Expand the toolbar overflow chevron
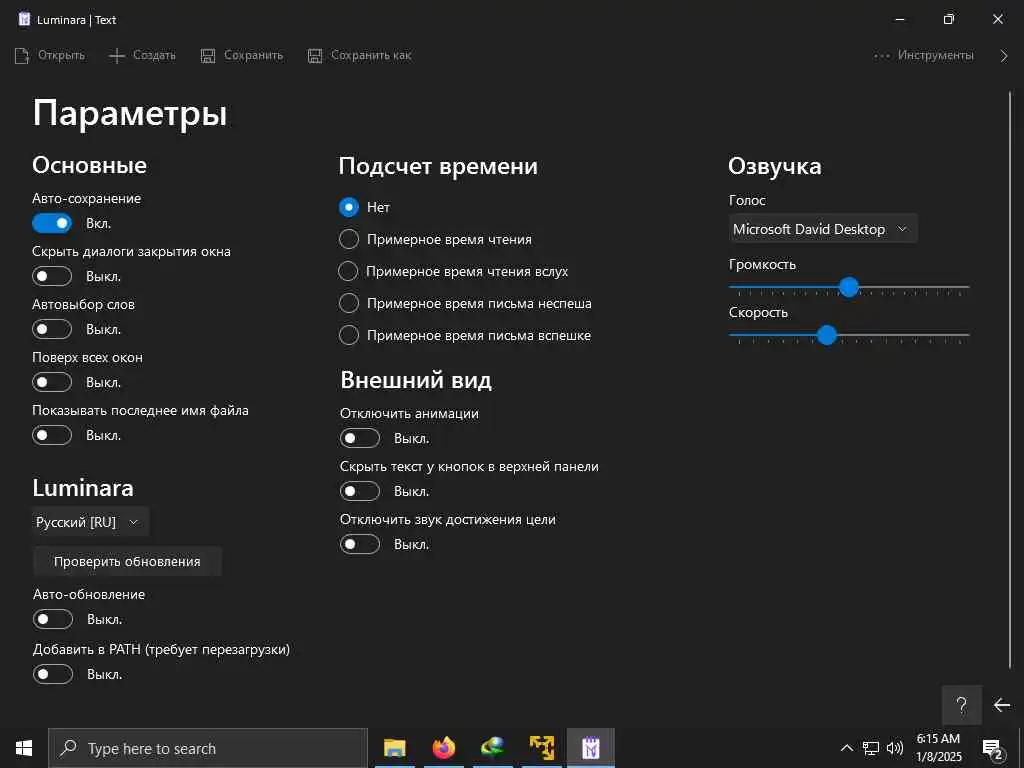Viewport: 1024px width, 768px height. click(x=1004, y=56)
